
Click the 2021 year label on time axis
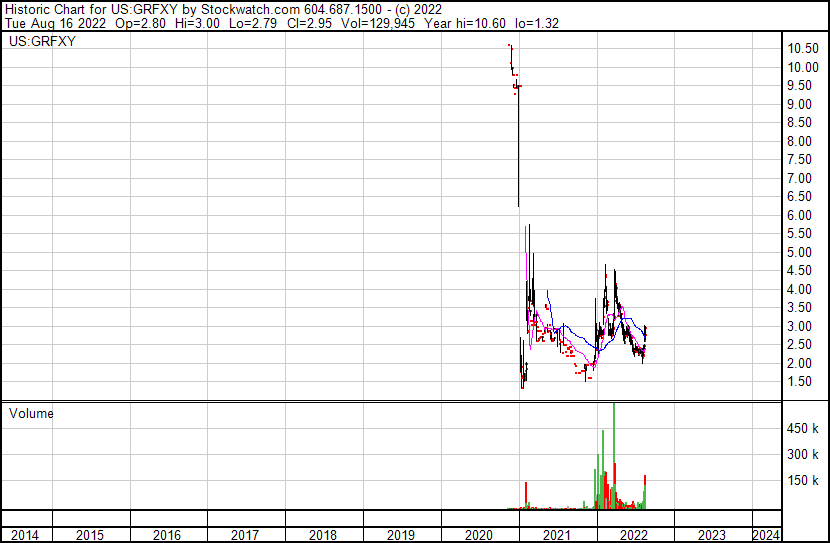pyautogui.click(x=557, y=535)
